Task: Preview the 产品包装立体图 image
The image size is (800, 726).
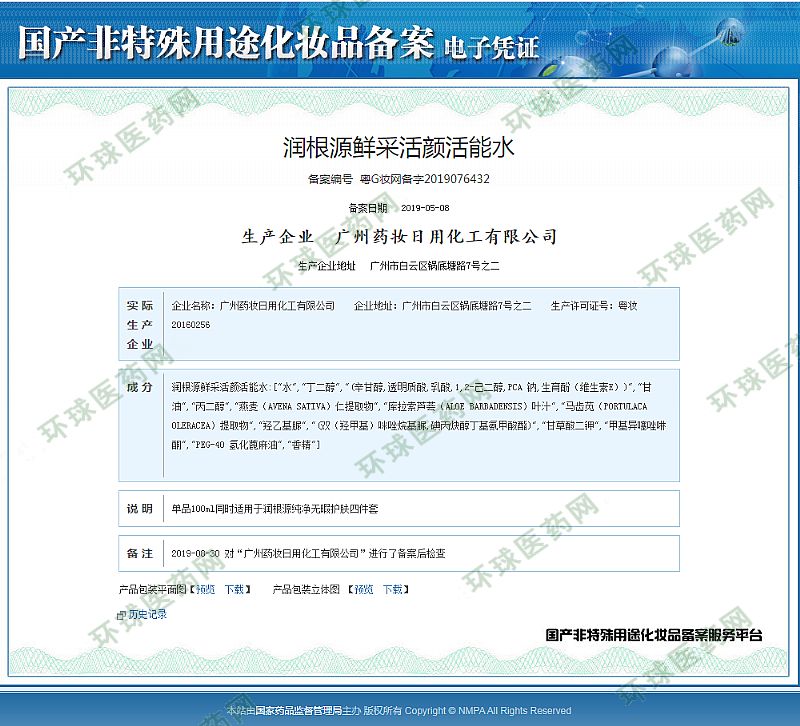Action: (x=364, y=590)
